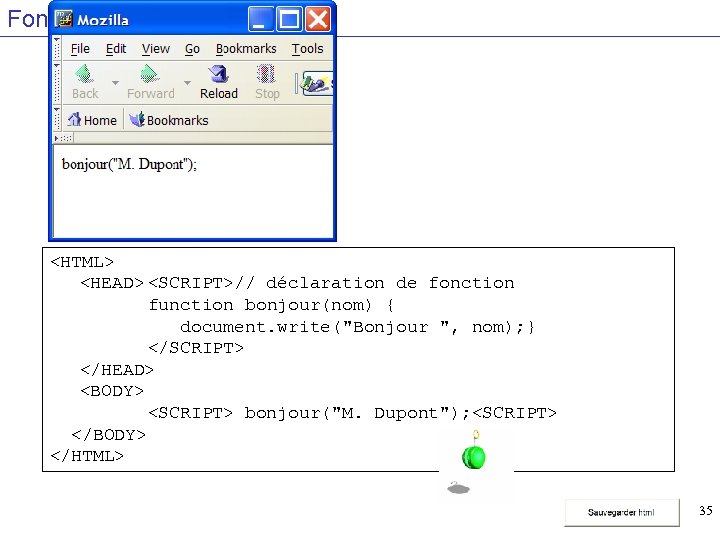Minimize the Mozilla window

261,19
